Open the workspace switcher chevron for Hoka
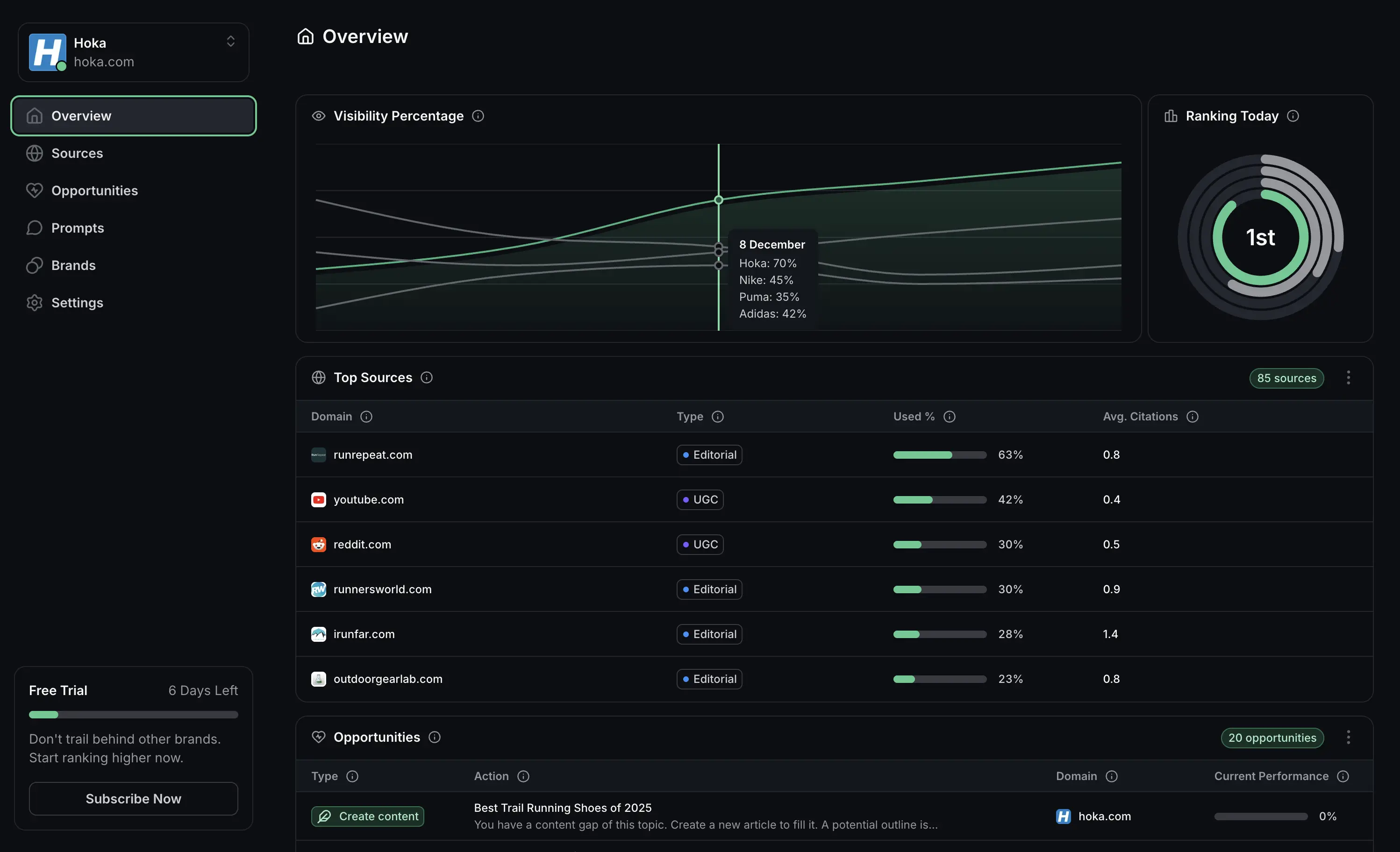 pyautogui.click(x=231, y=41)
